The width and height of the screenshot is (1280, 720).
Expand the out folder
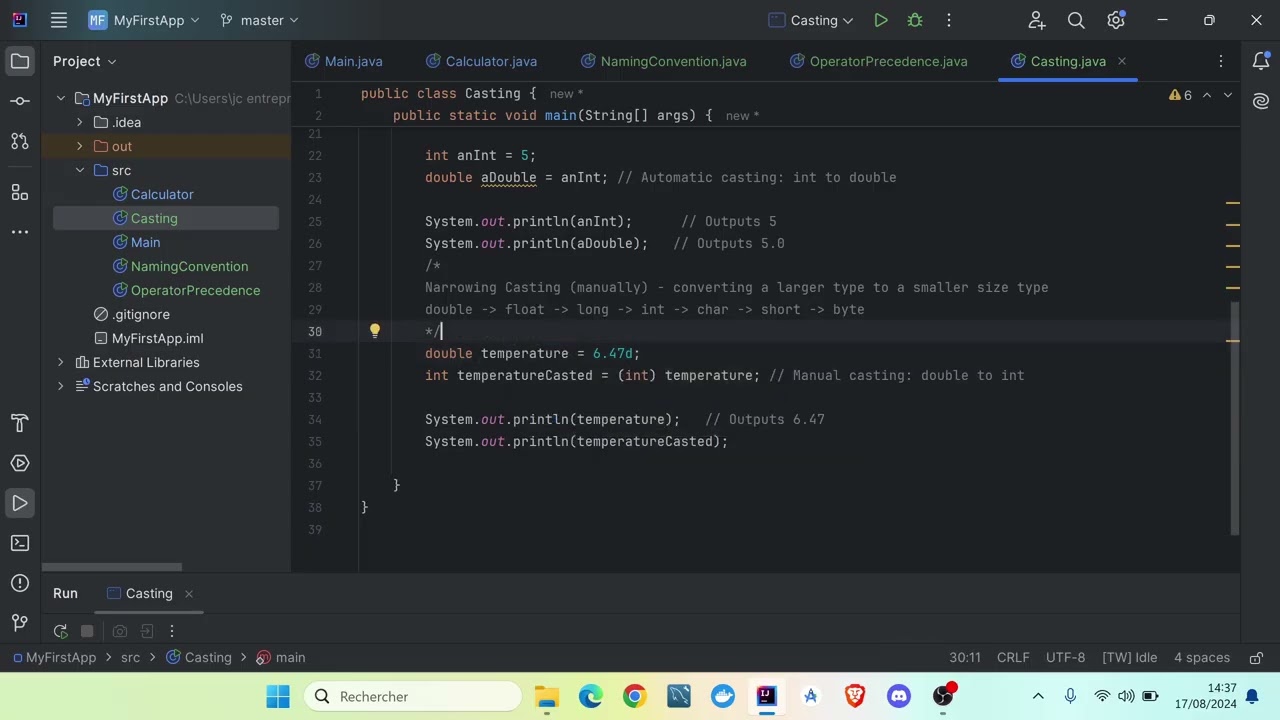coord(80,146)
